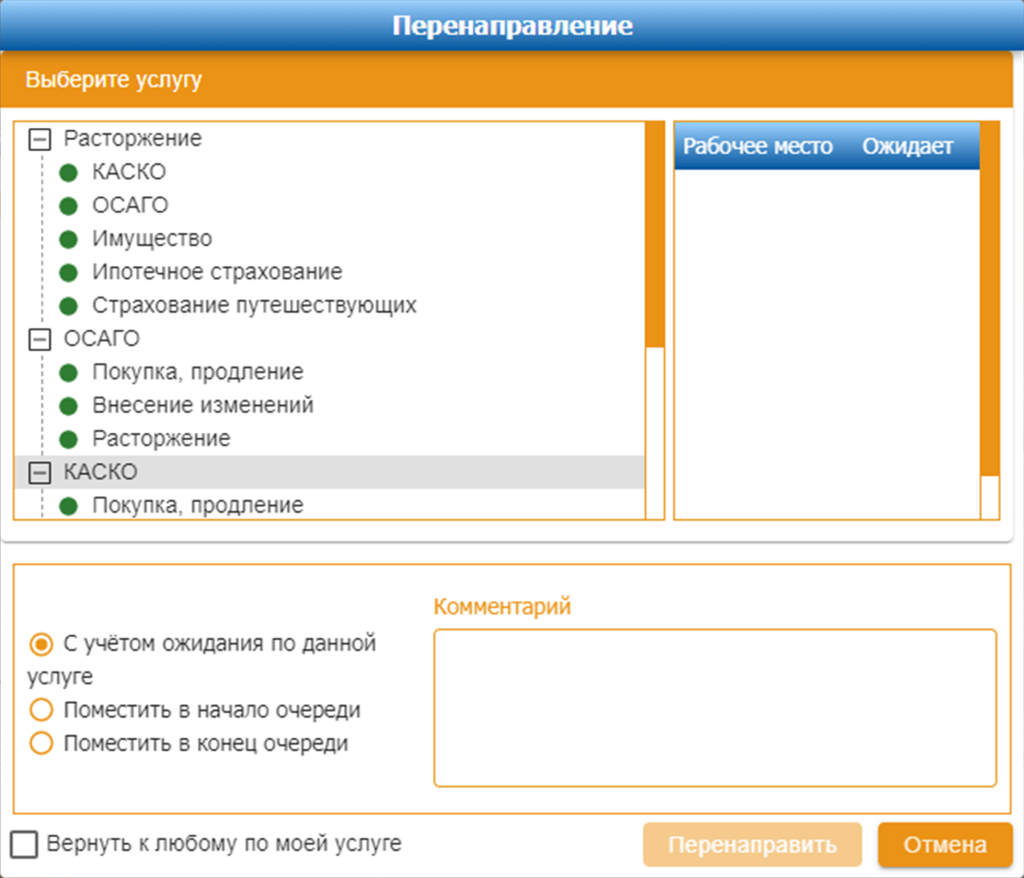Viewport: 1024px width, 878px height.
Task: Select Страхование путешествующих service
Action: [254, 305]
